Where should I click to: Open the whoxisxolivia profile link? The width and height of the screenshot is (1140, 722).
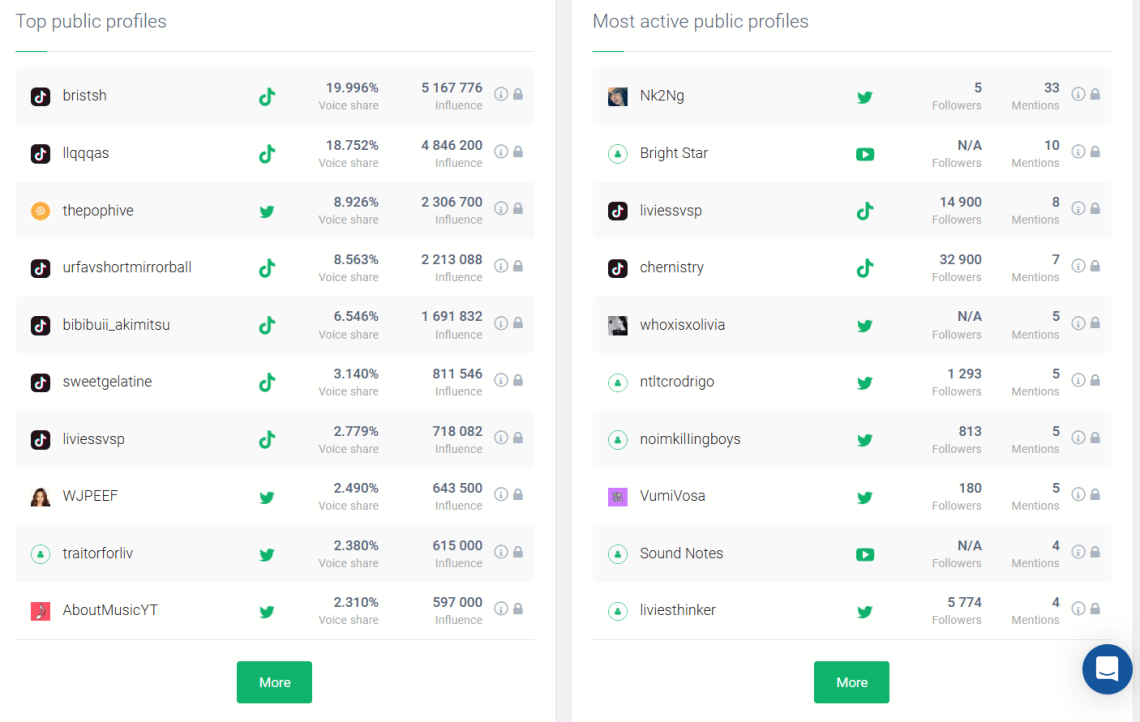pyautogui.click(x=682, y=325)
